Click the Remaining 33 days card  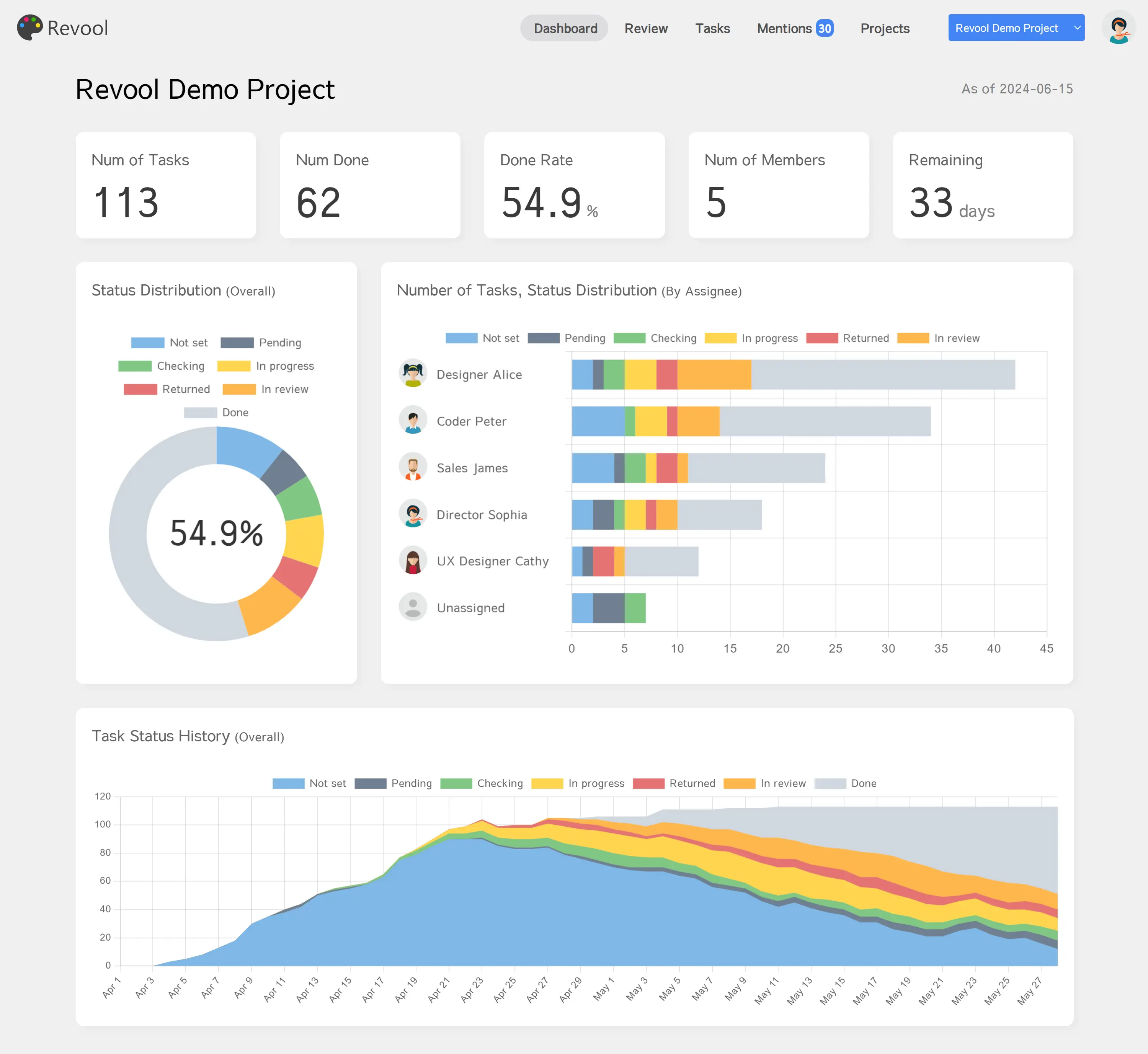[x=983, y=185]
